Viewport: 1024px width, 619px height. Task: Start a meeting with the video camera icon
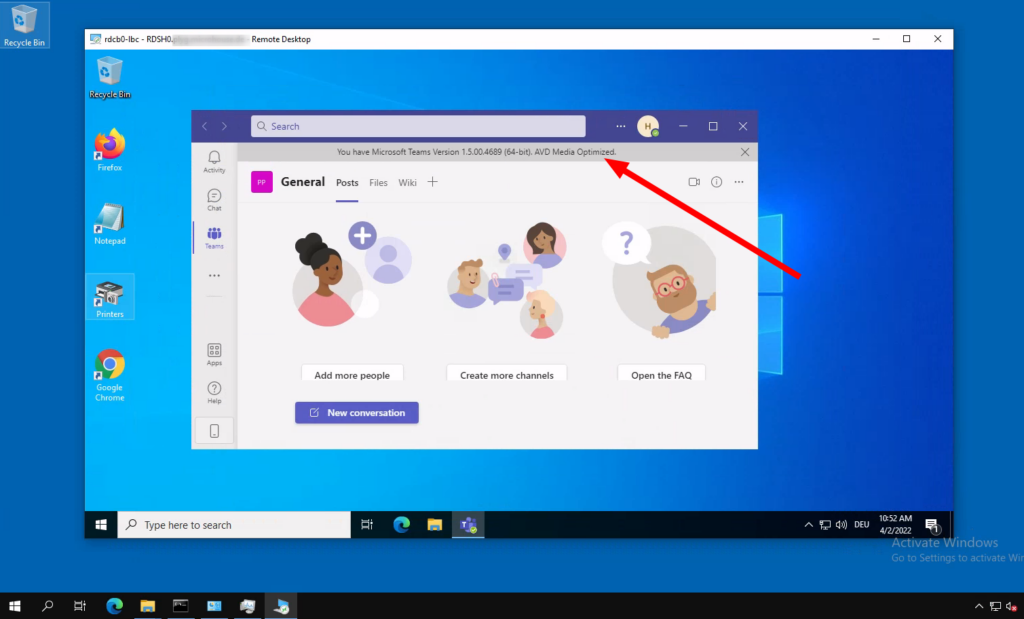tap(694, 182)
